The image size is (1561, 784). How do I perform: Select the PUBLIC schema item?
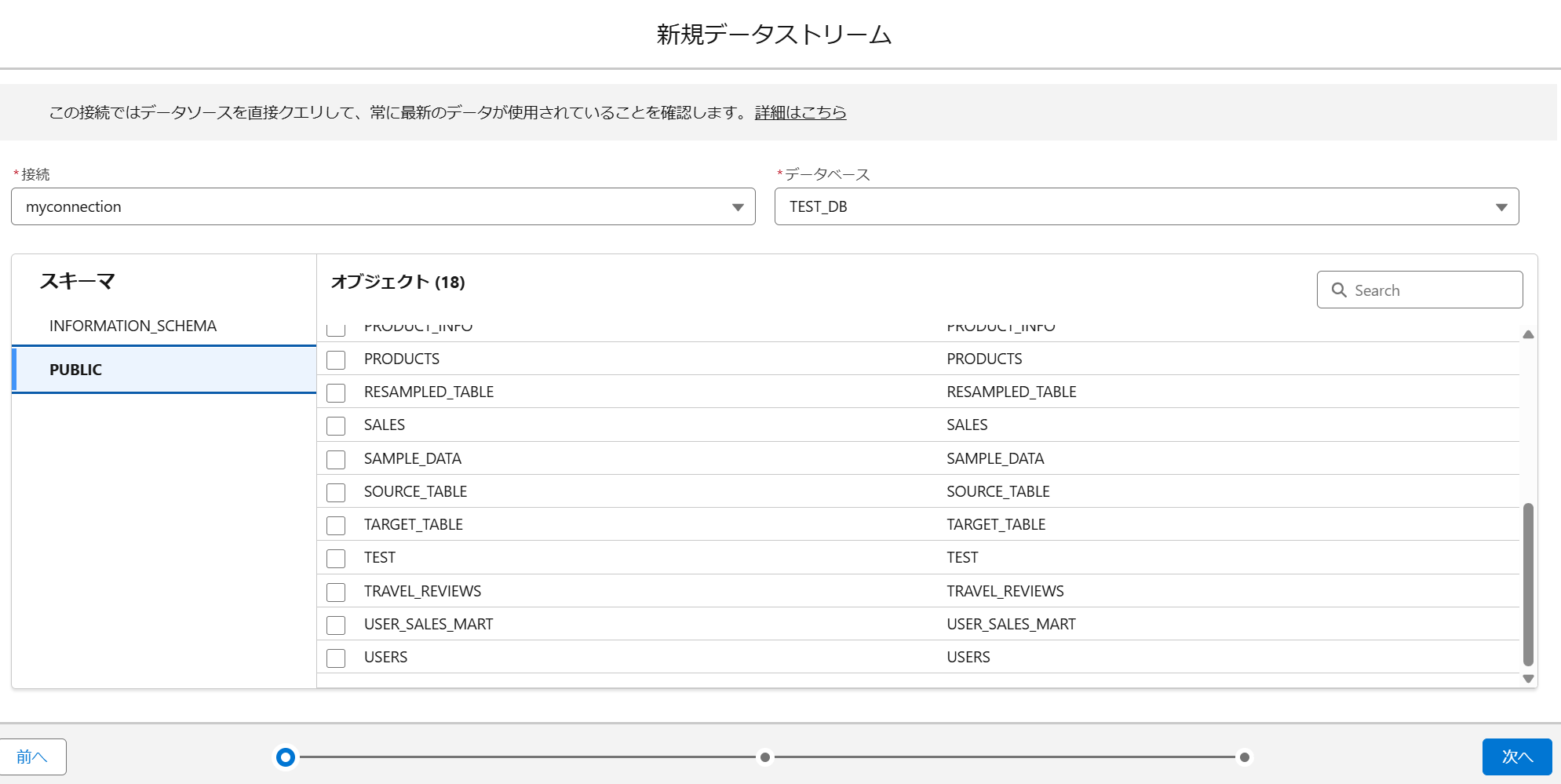click(x=76, y=370)
